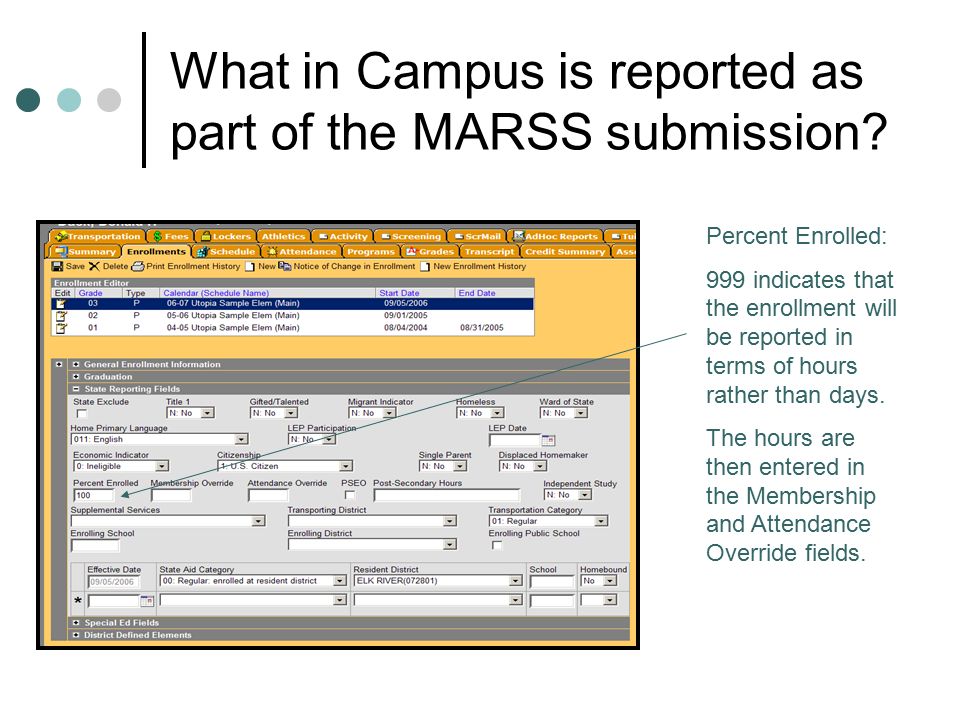960x720 pixels.
Task: Open the Homebound dropdown showing No
Action: click(610, 581)
